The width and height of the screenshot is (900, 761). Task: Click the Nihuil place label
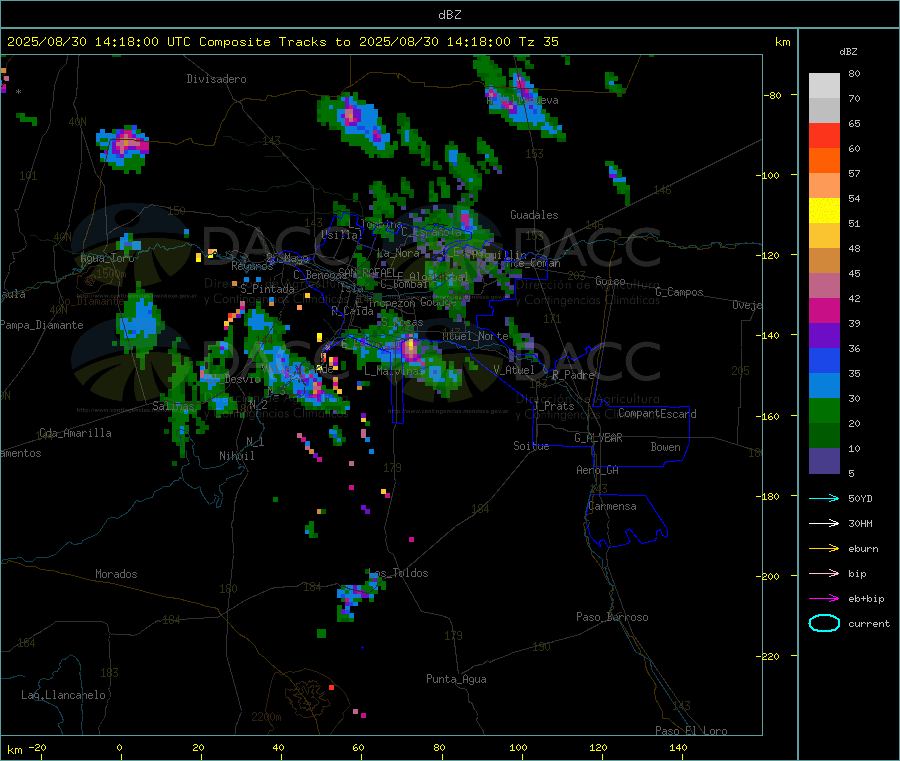point(236,456)
